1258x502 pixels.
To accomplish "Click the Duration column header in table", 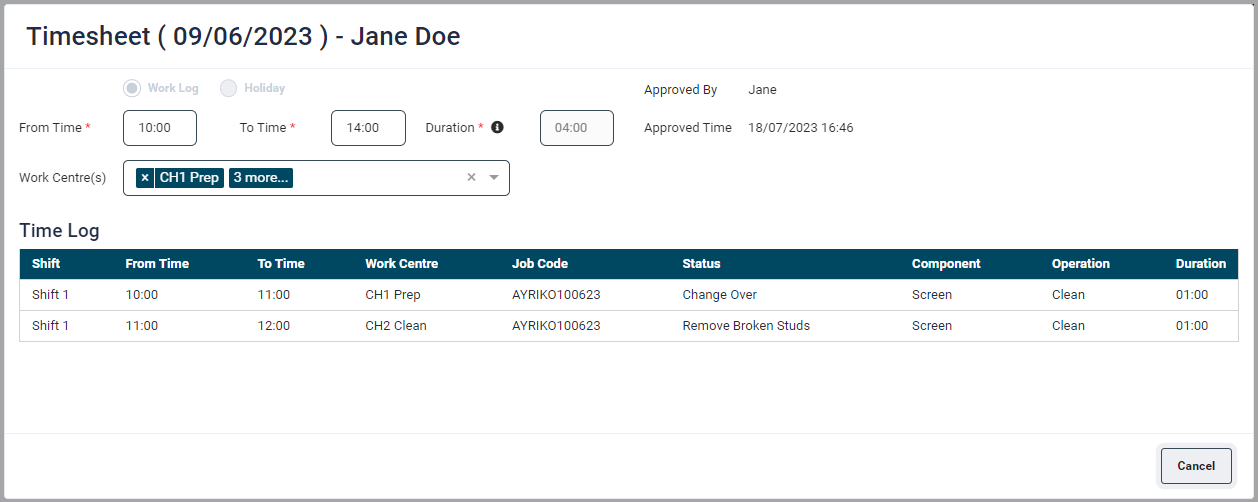I will click(x=1200, y=264).
